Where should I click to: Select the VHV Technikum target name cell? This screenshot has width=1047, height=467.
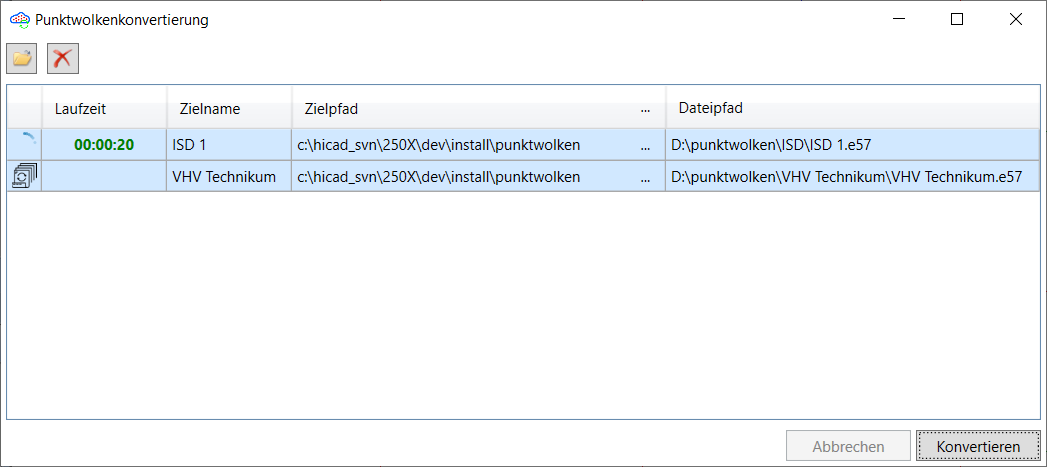[x=228, y=177]
